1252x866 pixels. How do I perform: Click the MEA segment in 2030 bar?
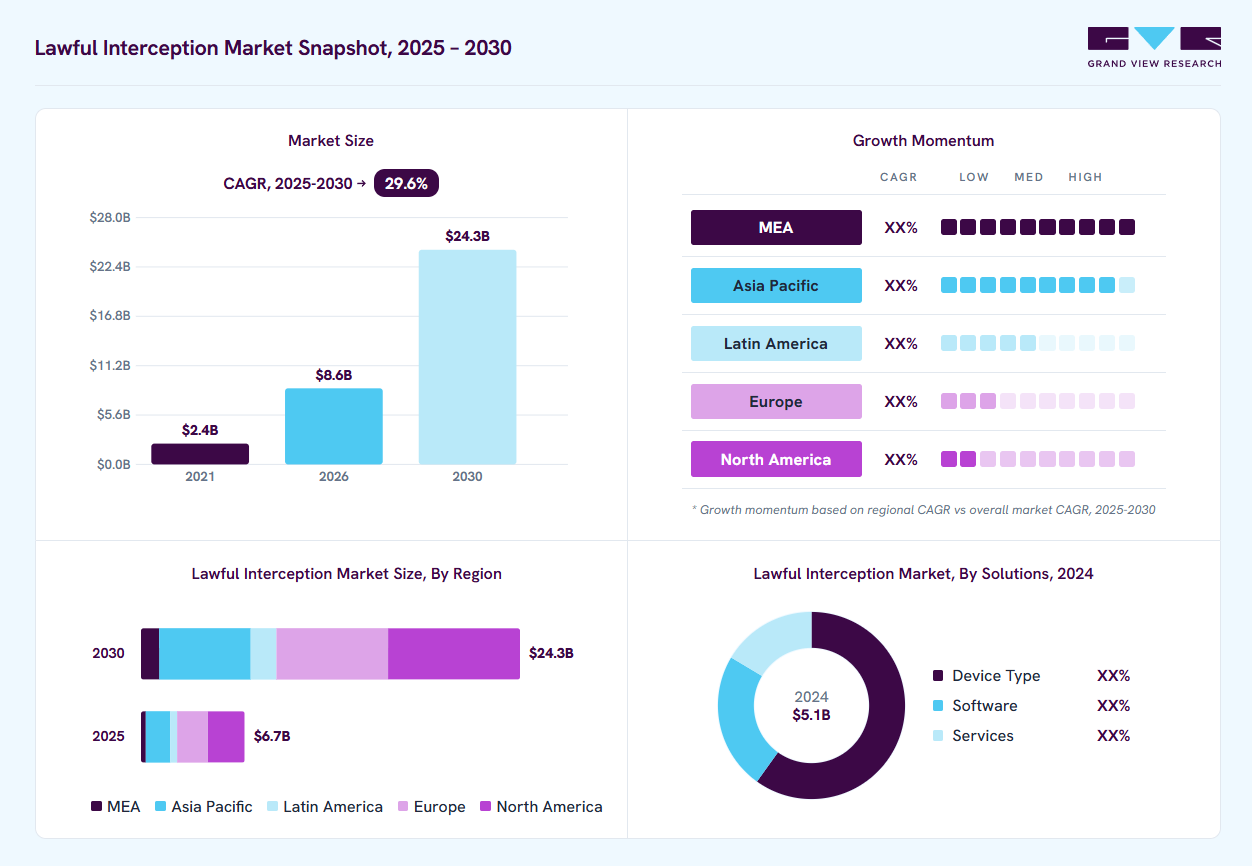coord(150,654)
